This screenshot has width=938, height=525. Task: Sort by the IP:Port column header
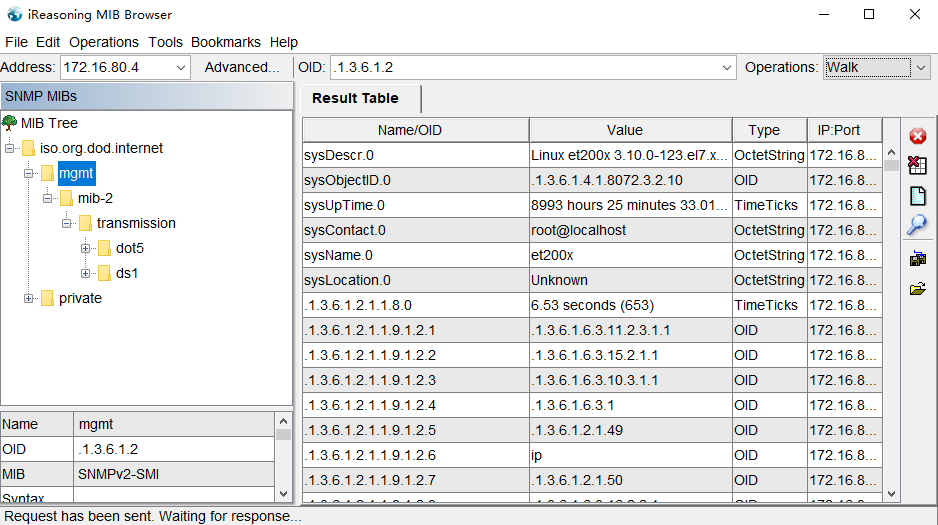845,130
